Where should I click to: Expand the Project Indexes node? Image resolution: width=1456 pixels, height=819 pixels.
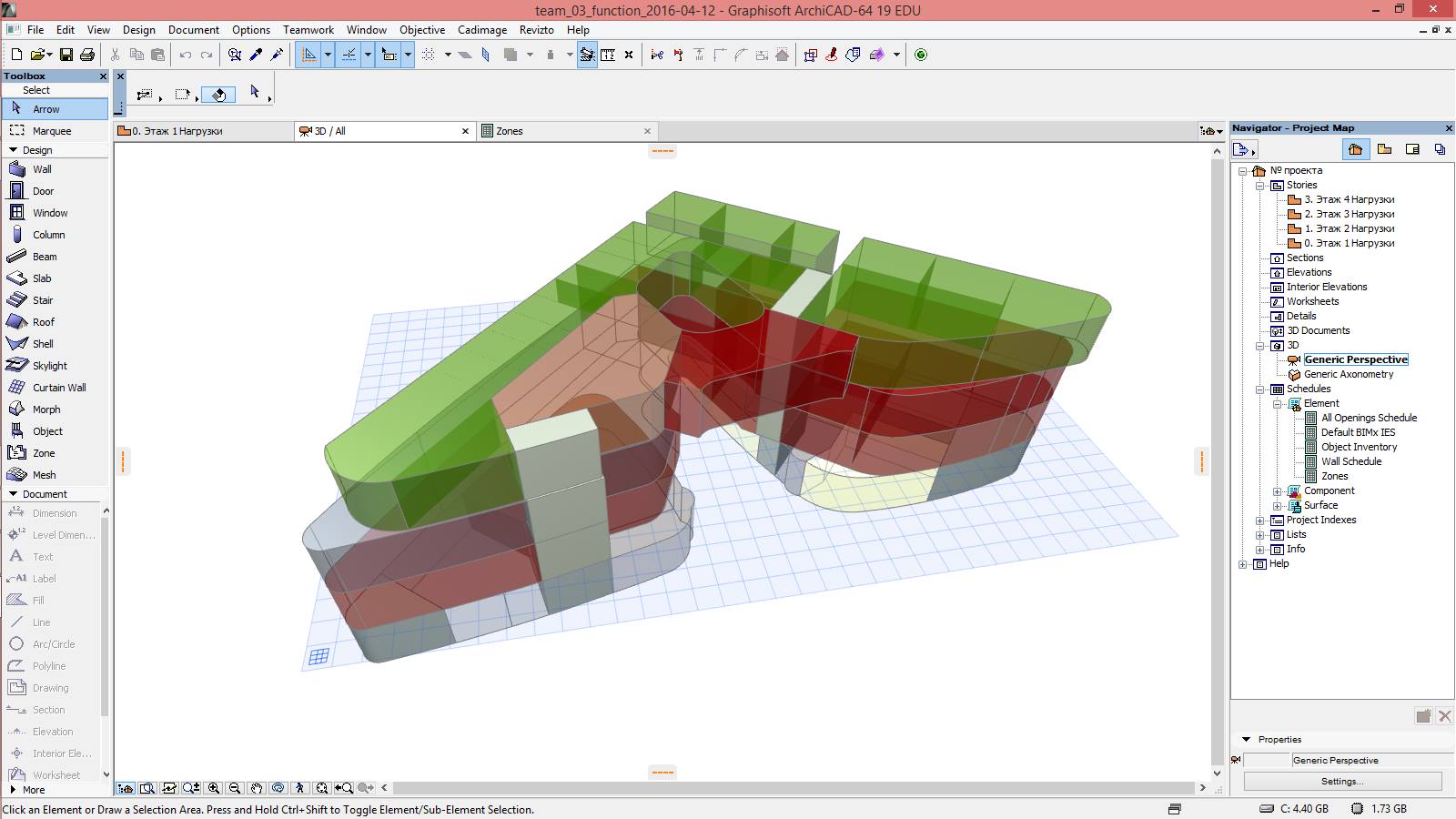coord(1260,521)
